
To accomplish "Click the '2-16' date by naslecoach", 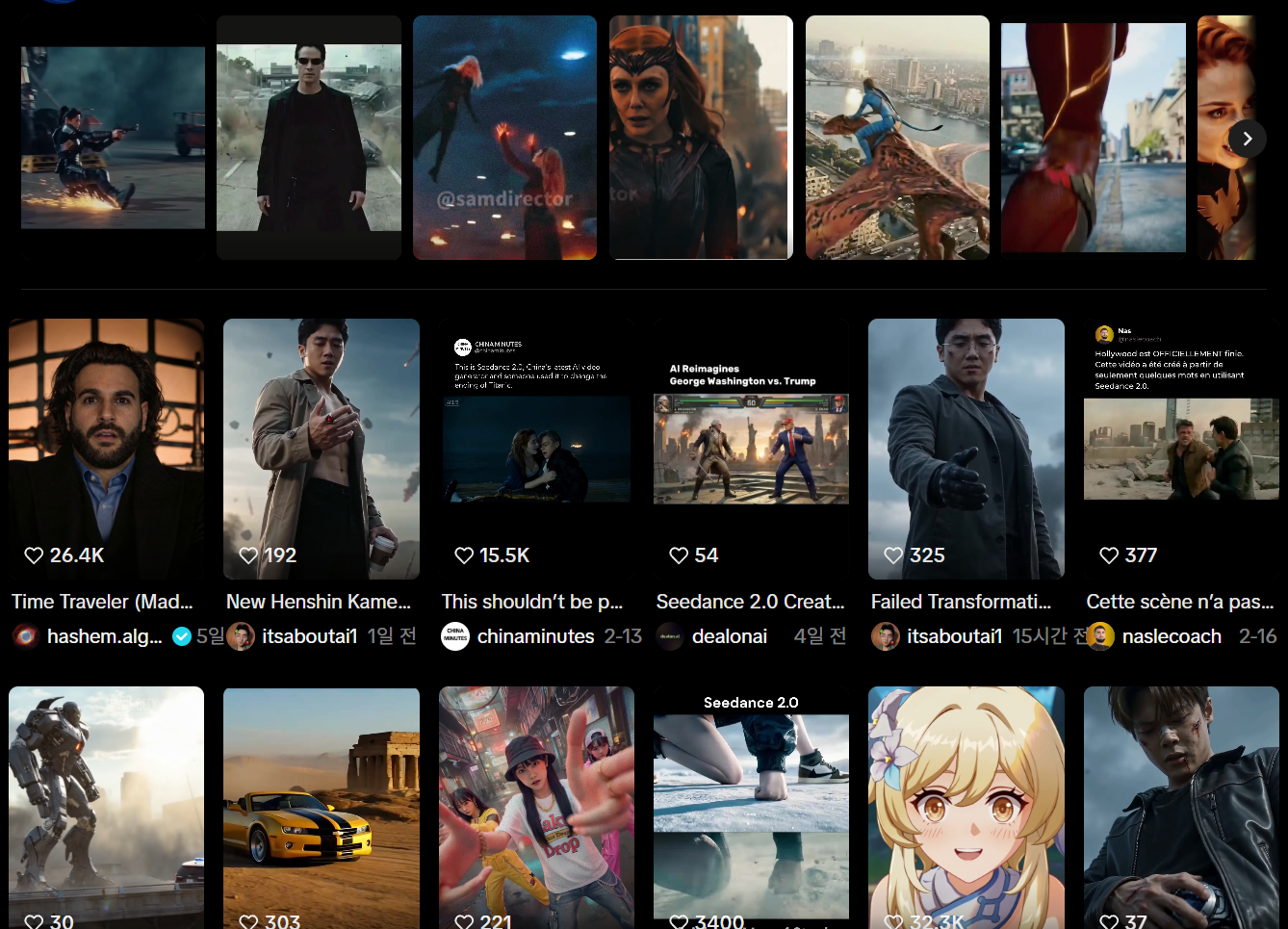I will [x=1257, y=636].
